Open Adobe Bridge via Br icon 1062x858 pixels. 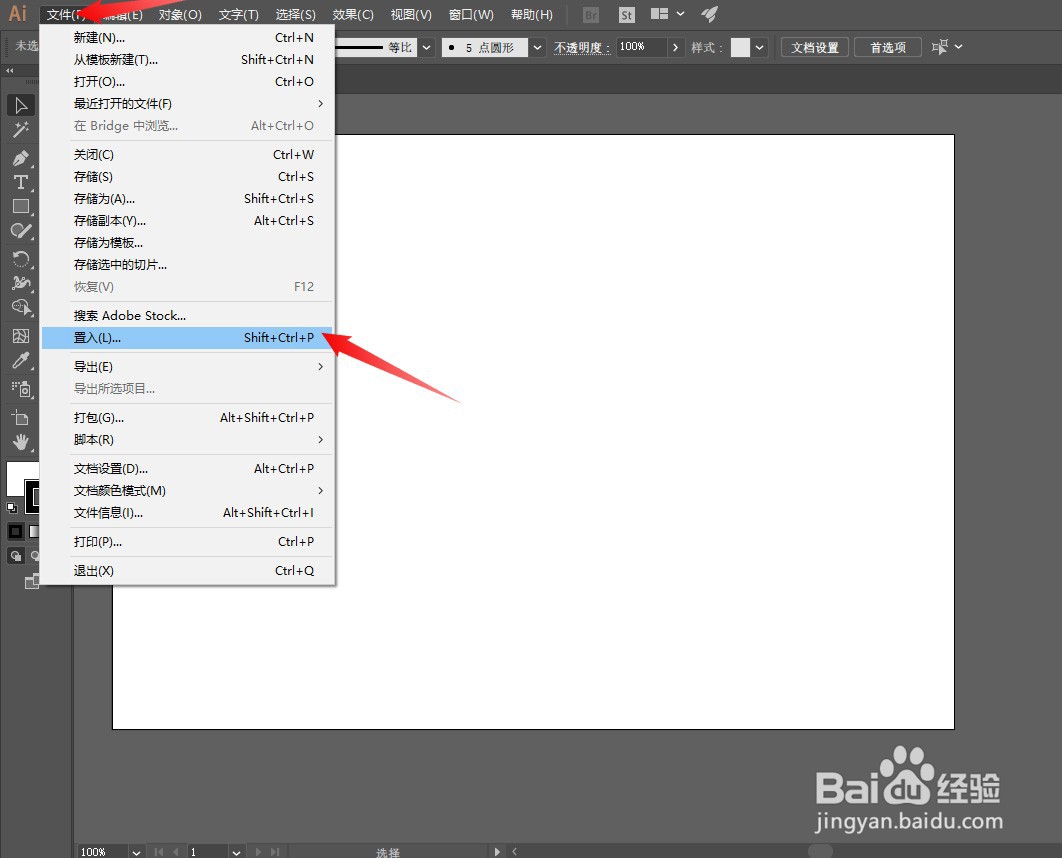(x=591, y=14)
